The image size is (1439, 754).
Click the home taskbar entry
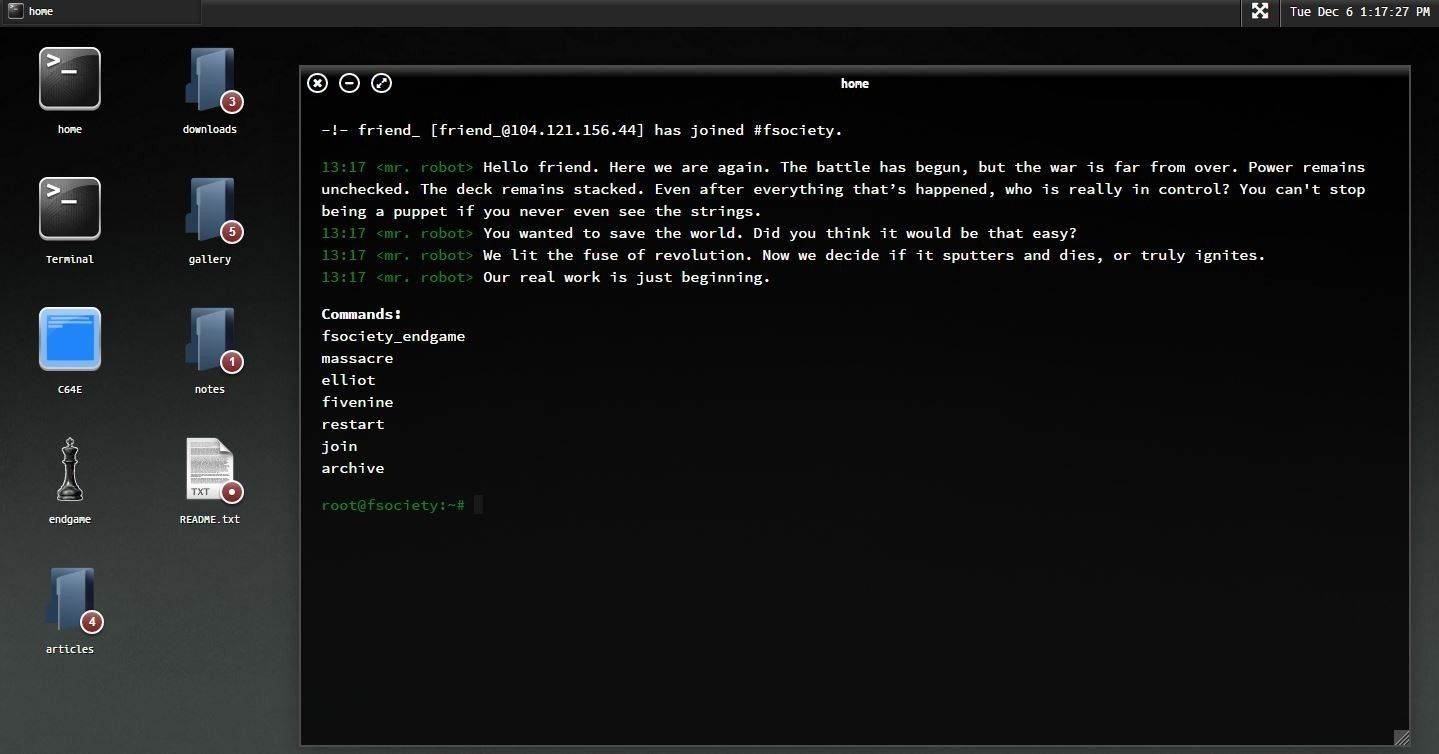[100, 11]
